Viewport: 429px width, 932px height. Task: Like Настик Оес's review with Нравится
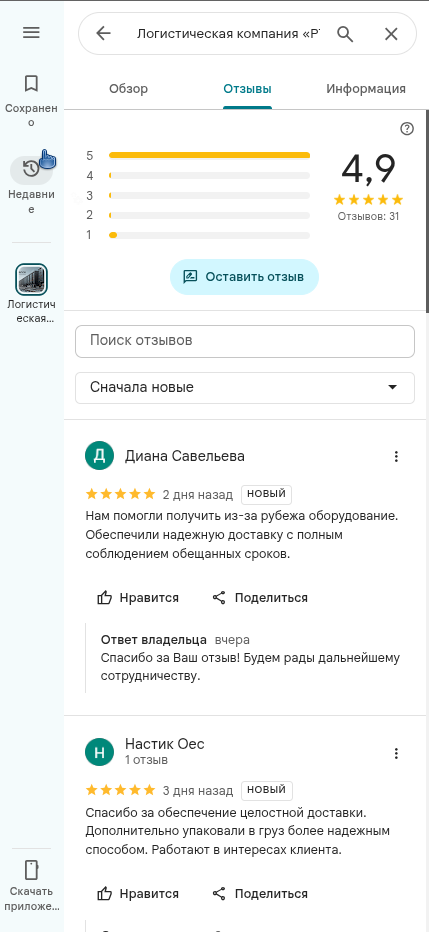click(138, 893)
